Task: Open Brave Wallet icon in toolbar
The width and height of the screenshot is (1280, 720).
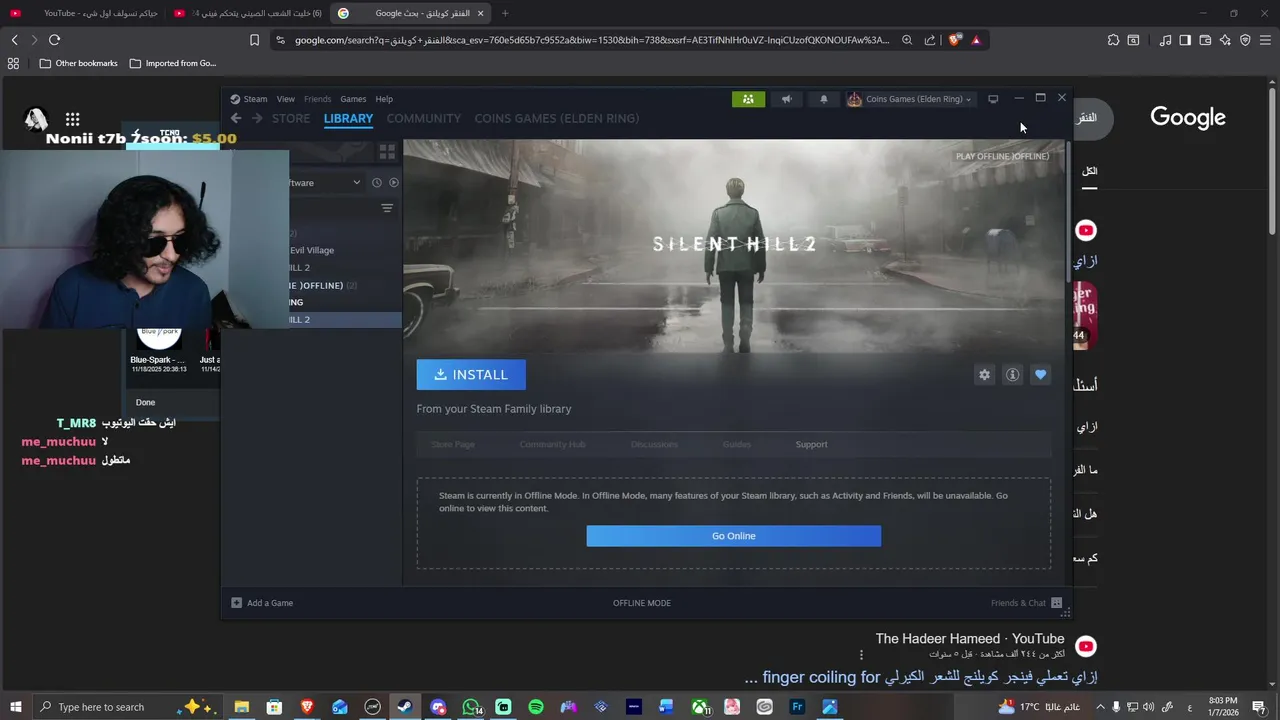Action: [1205, 40]
